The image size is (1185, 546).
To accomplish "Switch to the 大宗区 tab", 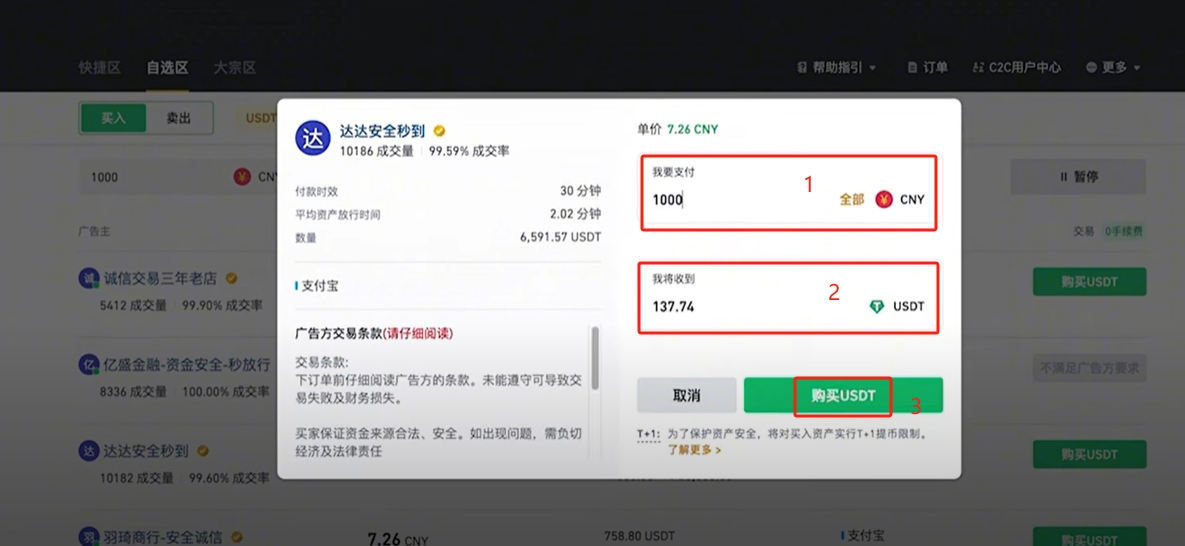I will [234, 67].
